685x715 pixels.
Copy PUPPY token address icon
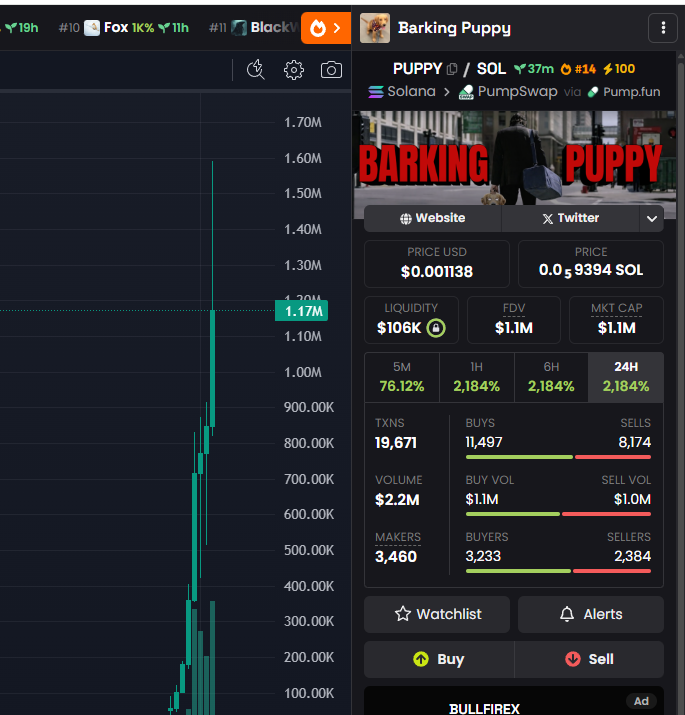tap(452, 69)
